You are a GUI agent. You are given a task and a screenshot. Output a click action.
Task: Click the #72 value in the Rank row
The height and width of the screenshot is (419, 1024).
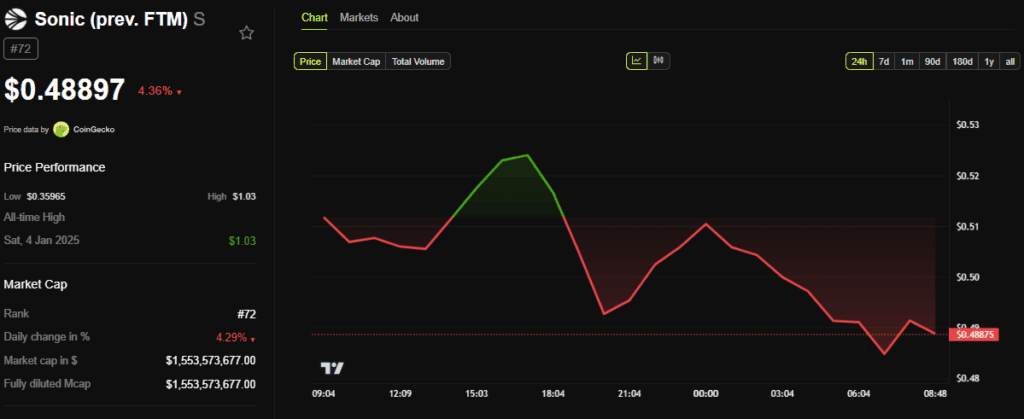point(246,314)
